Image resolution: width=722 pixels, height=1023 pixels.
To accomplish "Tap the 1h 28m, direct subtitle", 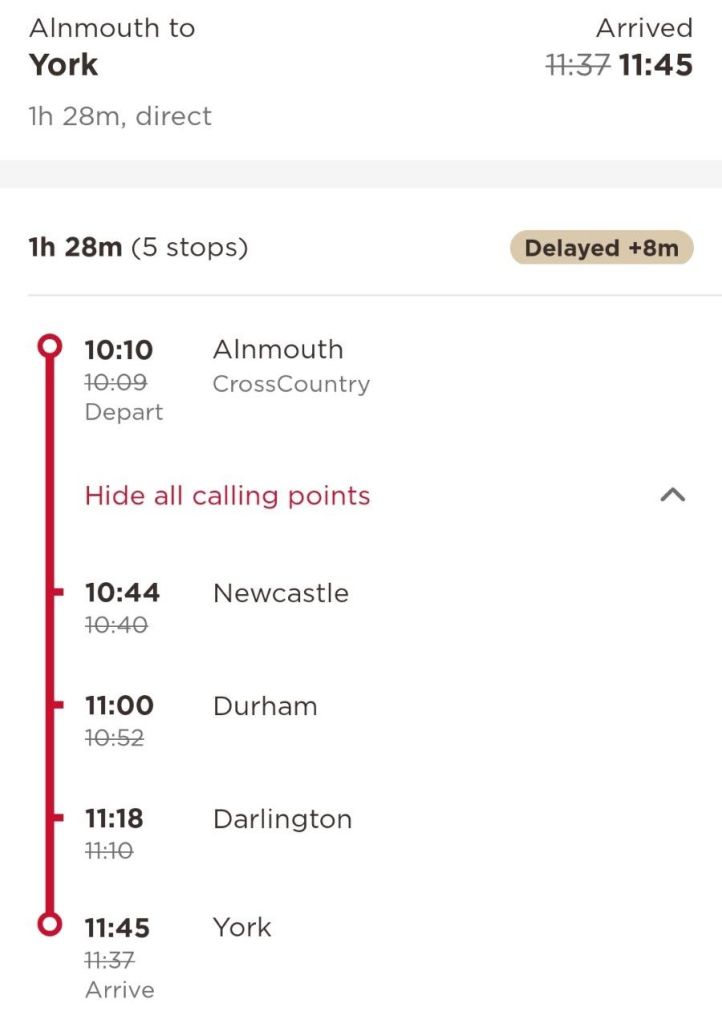I will coord(120,116).
